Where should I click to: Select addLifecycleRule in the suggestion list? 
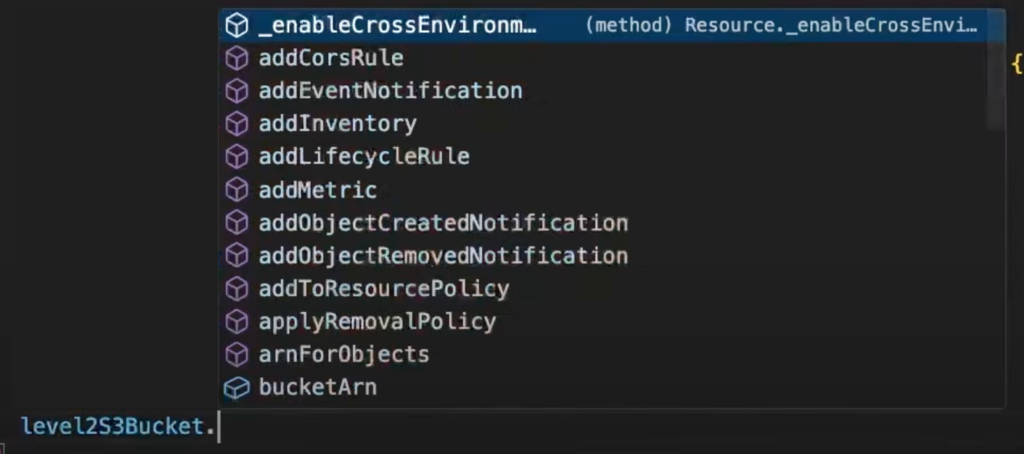click(364, 157)
